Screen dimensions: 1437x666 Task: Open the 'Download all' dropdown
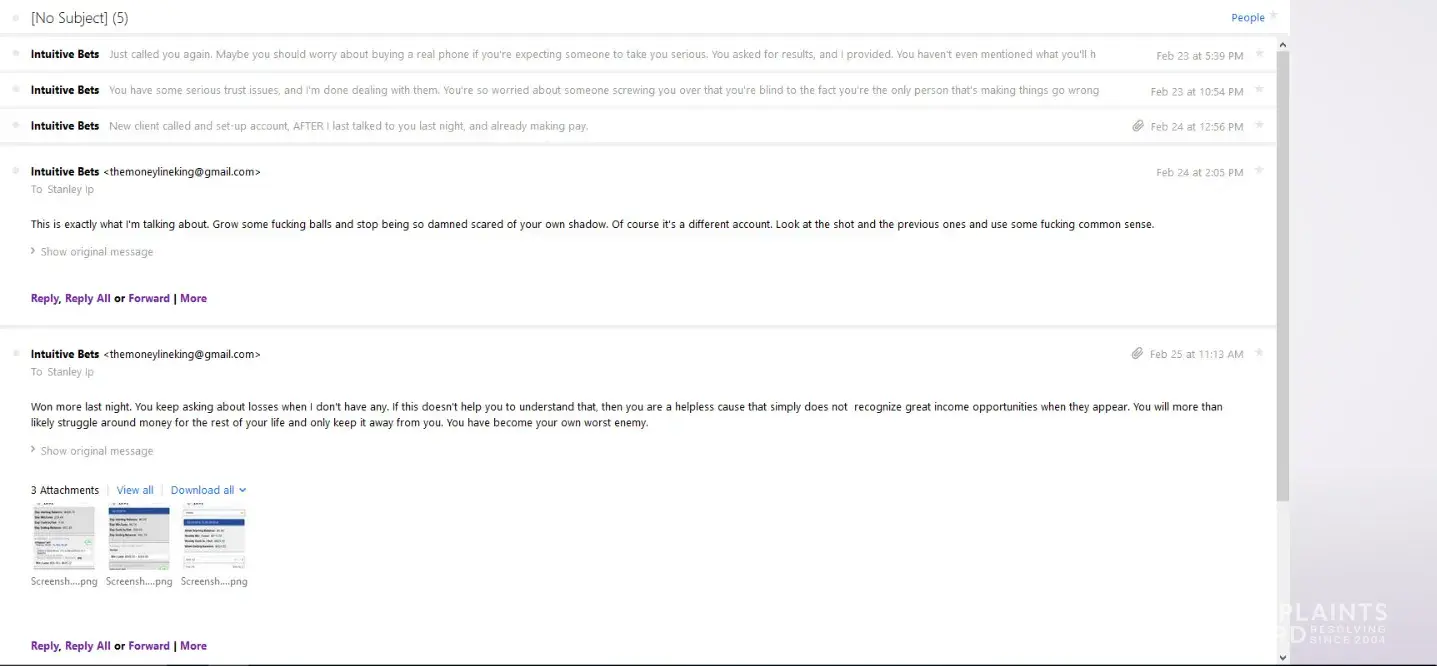coord(208,490)
